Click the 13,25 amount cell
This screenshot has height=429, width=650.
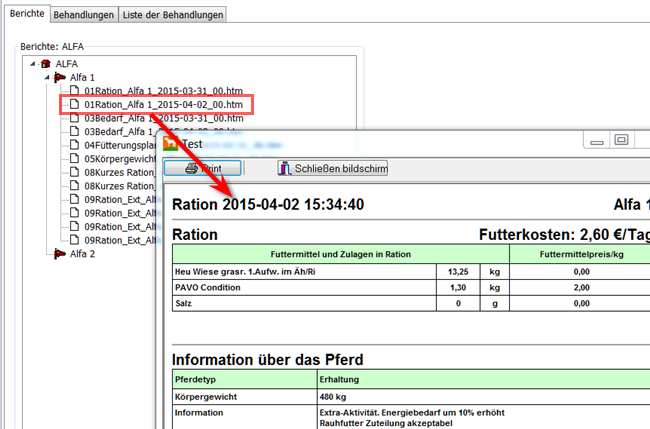(x=458, y=272)
